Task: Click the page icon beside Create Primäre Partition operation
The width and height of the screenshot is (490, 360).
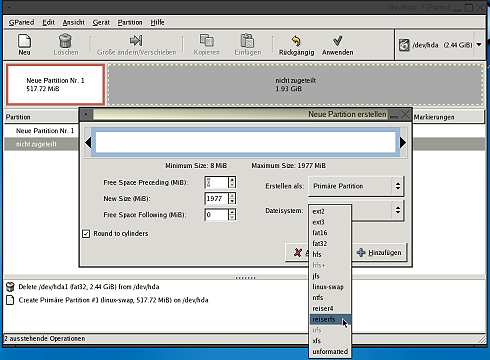Action: tap(10, 300)
